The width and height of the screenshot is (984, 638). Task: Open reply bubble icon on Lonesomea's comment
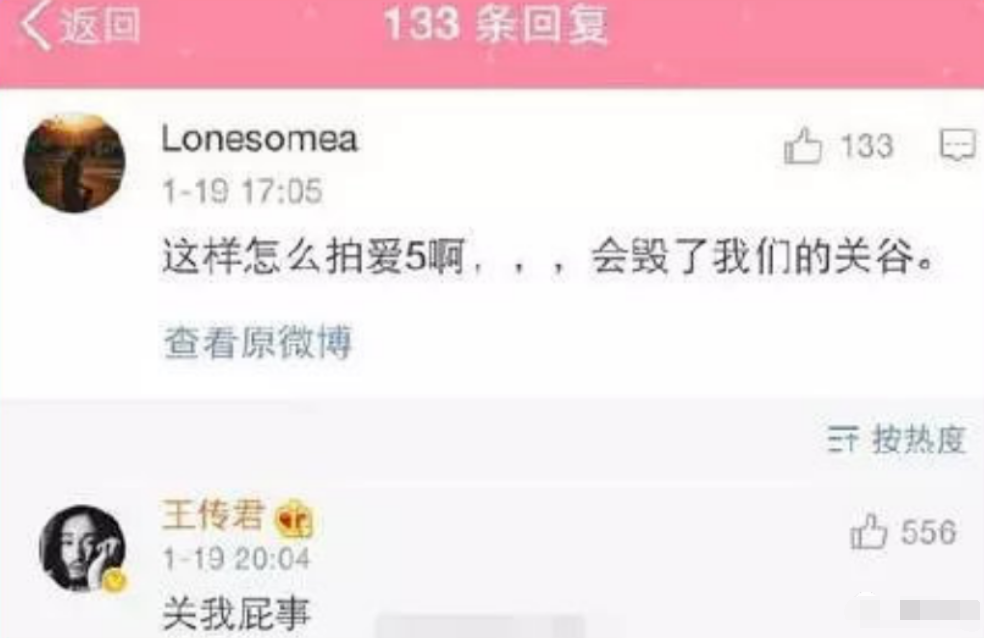(x=958, y=145)
